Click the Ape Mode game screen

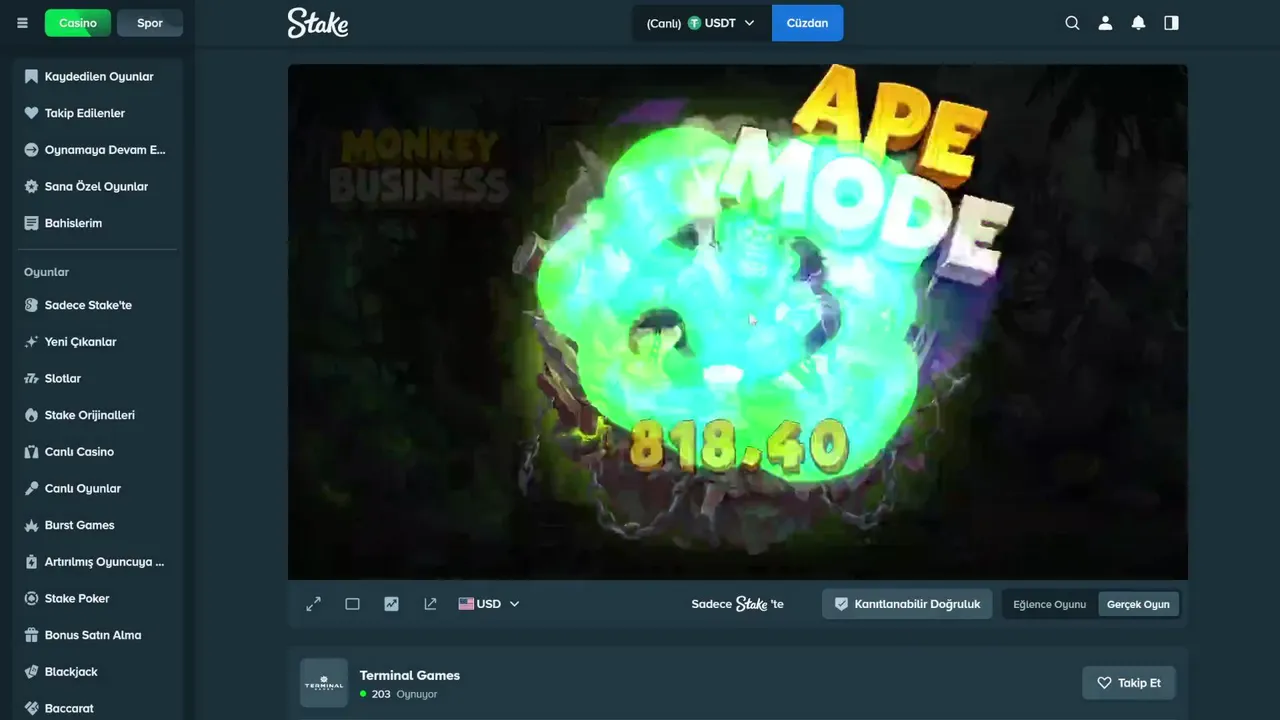coord(738,322)
